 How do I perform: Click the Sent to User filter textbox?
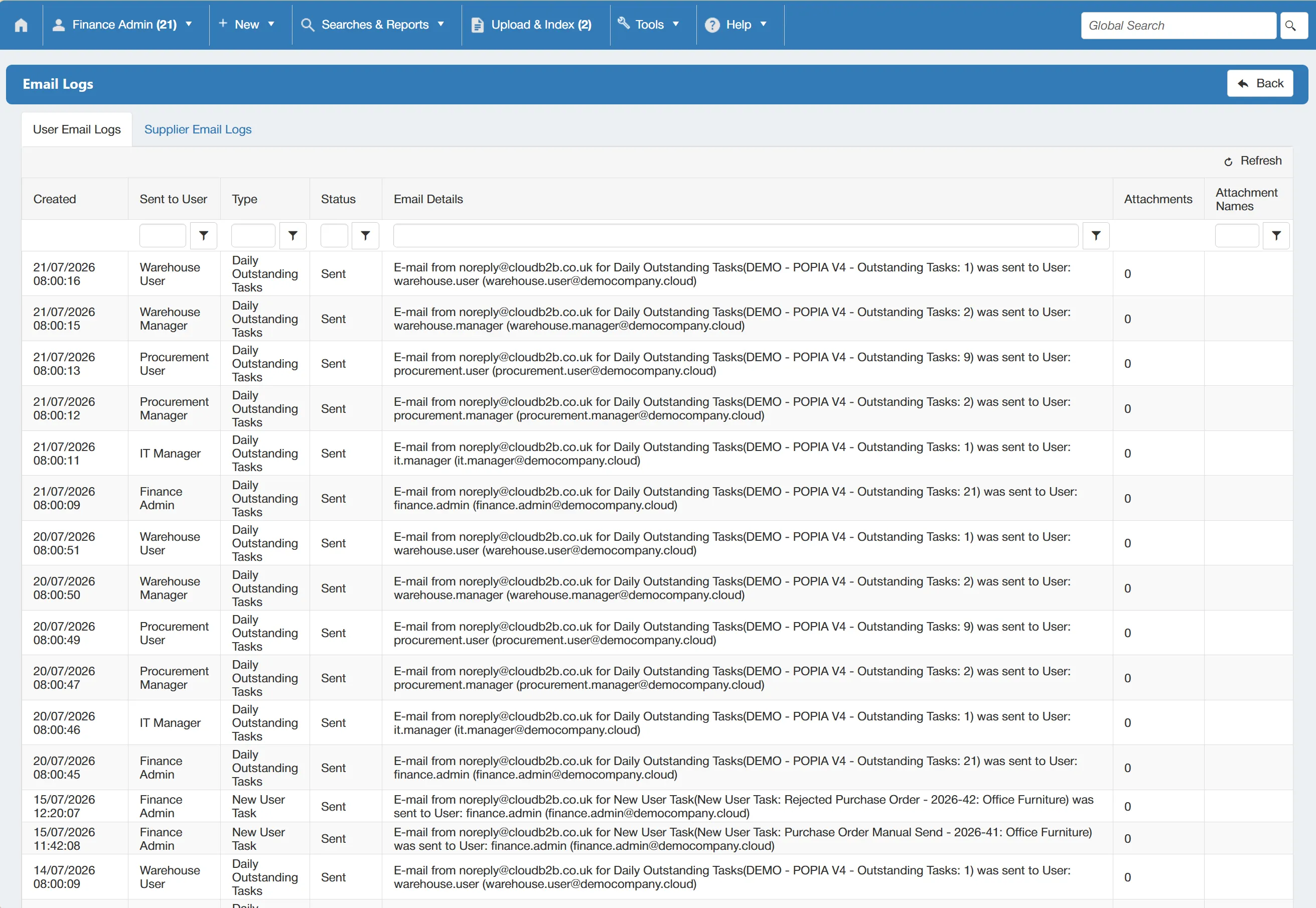(163, 236)
